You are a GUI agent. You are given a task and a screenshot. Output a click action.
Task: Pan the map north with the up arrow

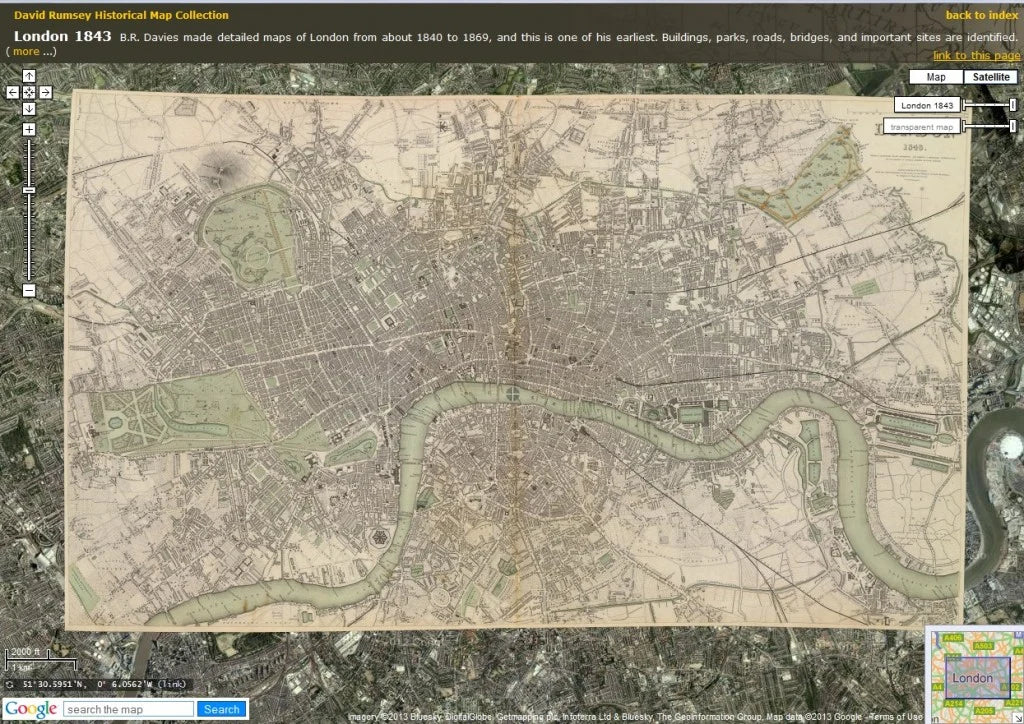[x=29, y=76]
